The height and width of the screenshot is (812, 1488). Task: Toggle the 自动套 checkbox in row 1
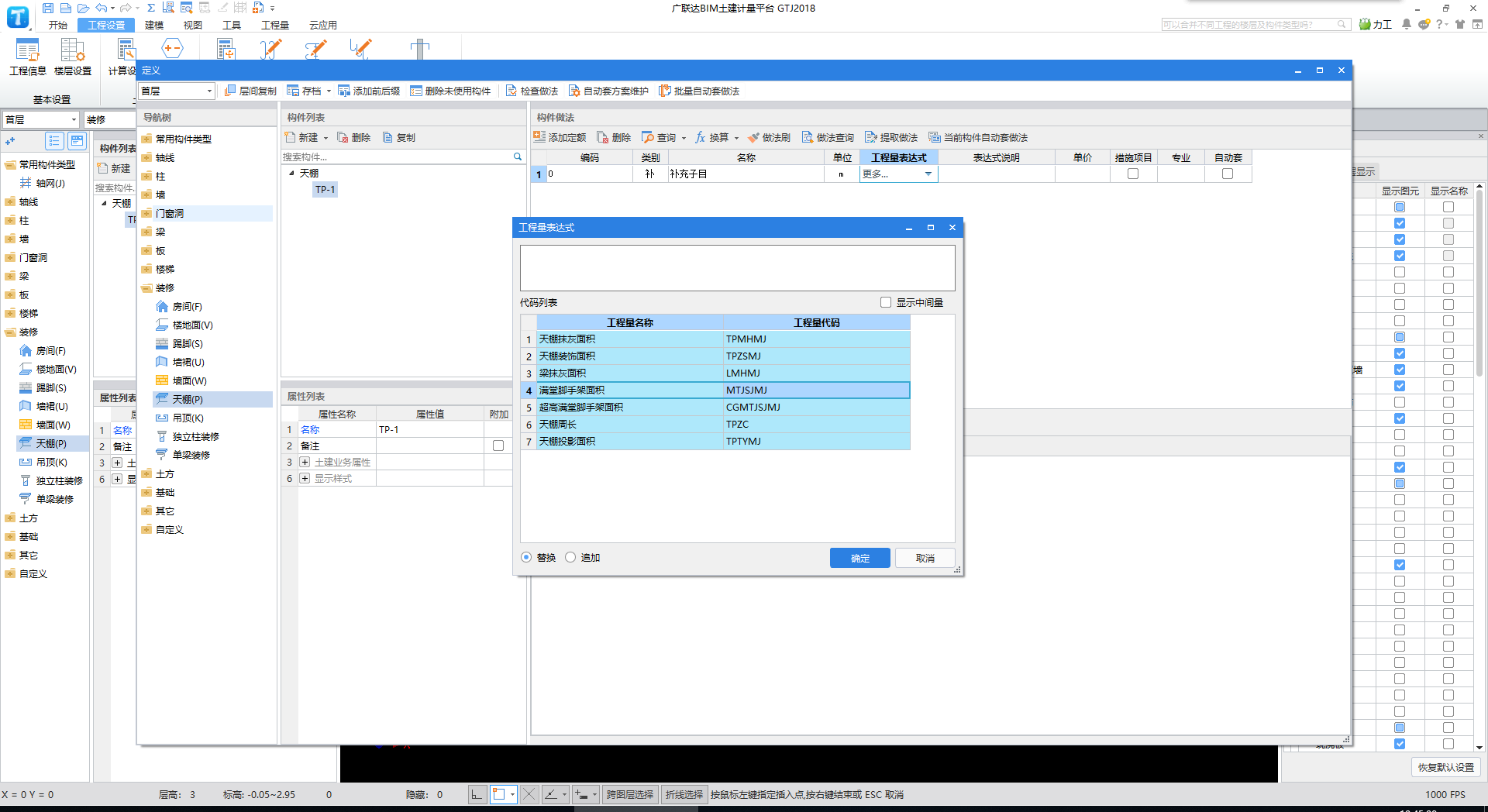point(1228,174)
